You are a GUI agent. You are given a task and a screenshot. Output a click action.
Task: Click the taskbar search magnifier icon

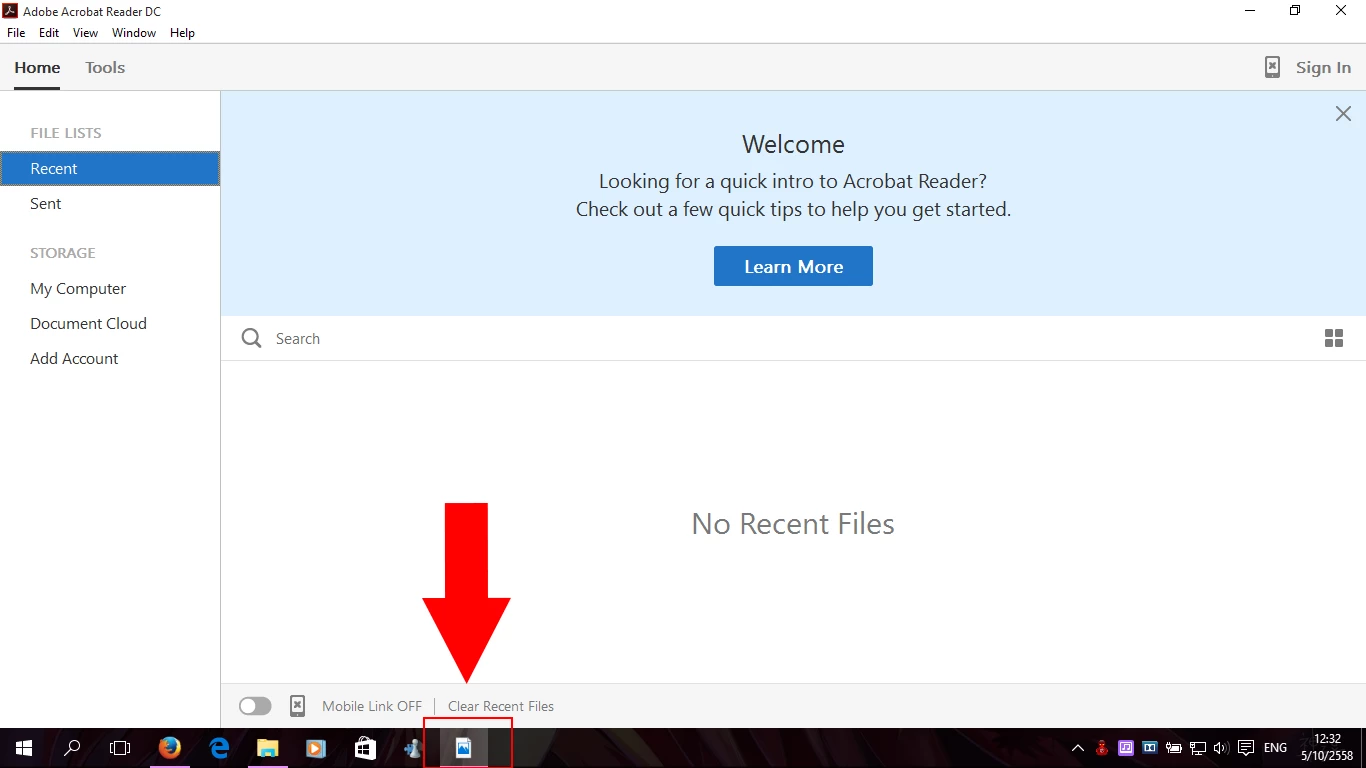pyautogui.click(x=72, y=748)
